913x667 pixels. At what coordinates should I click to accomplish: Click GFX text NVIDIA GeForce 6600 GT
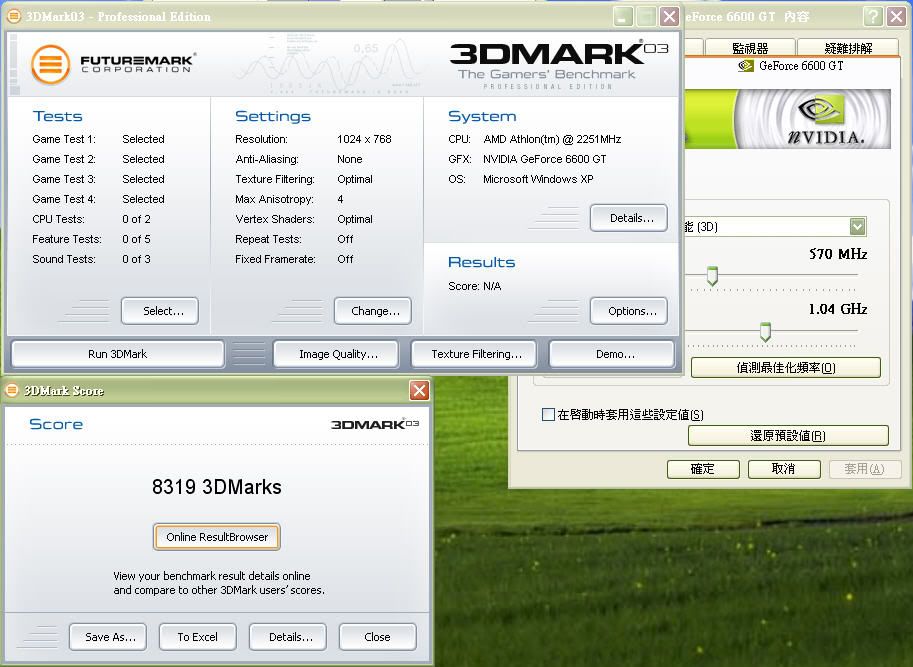(544, 159)
